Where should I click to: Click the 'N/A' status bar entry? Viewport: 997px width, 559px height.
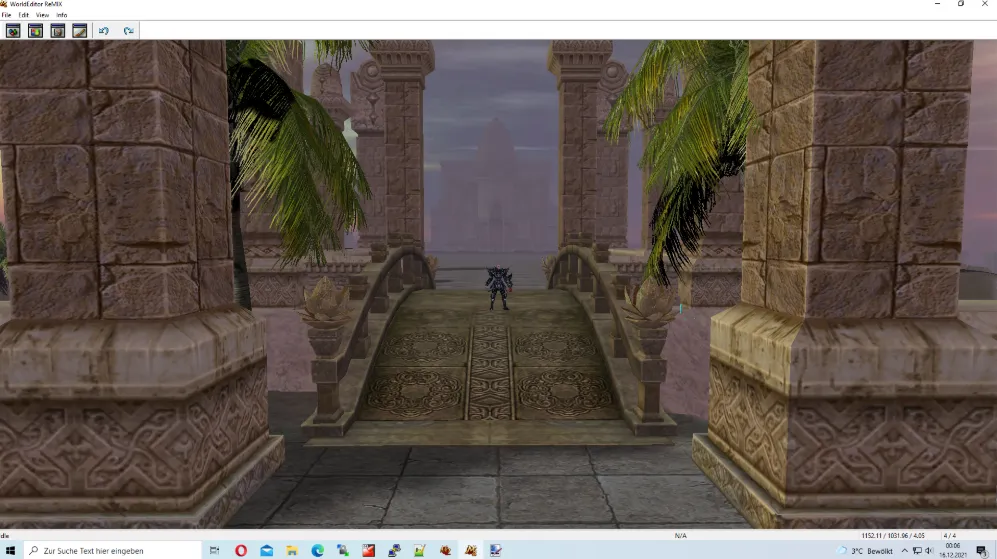pyautogui.click(x=680, y=535)
